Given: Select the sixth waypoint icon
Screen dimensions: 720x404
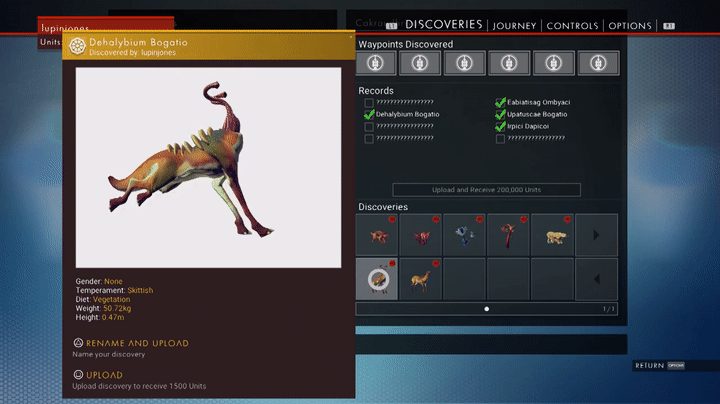Looking at the screenshot, I should click(x=598, y=63).
